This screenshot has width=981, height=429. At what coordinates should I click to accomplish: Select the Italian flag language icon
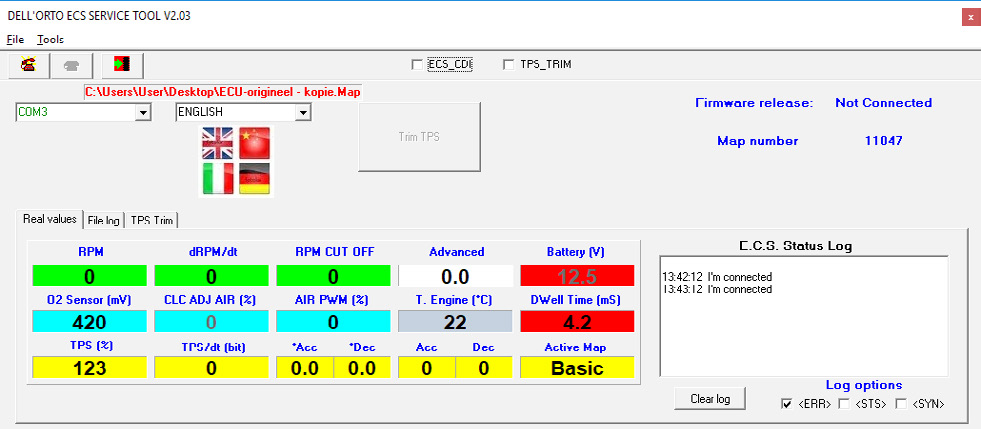click(x=217, y=178)
